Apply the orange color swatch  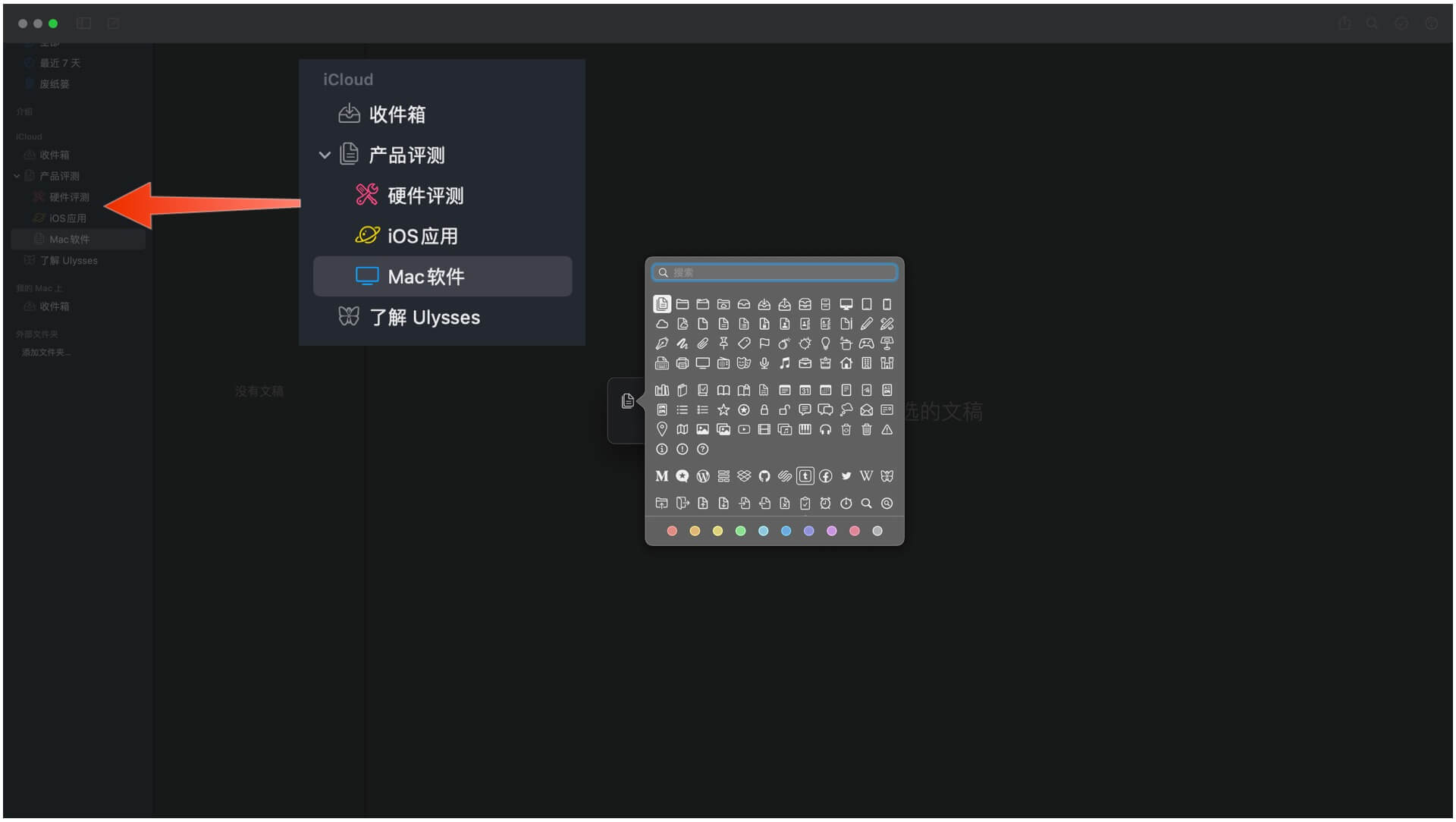coord(695,531)
